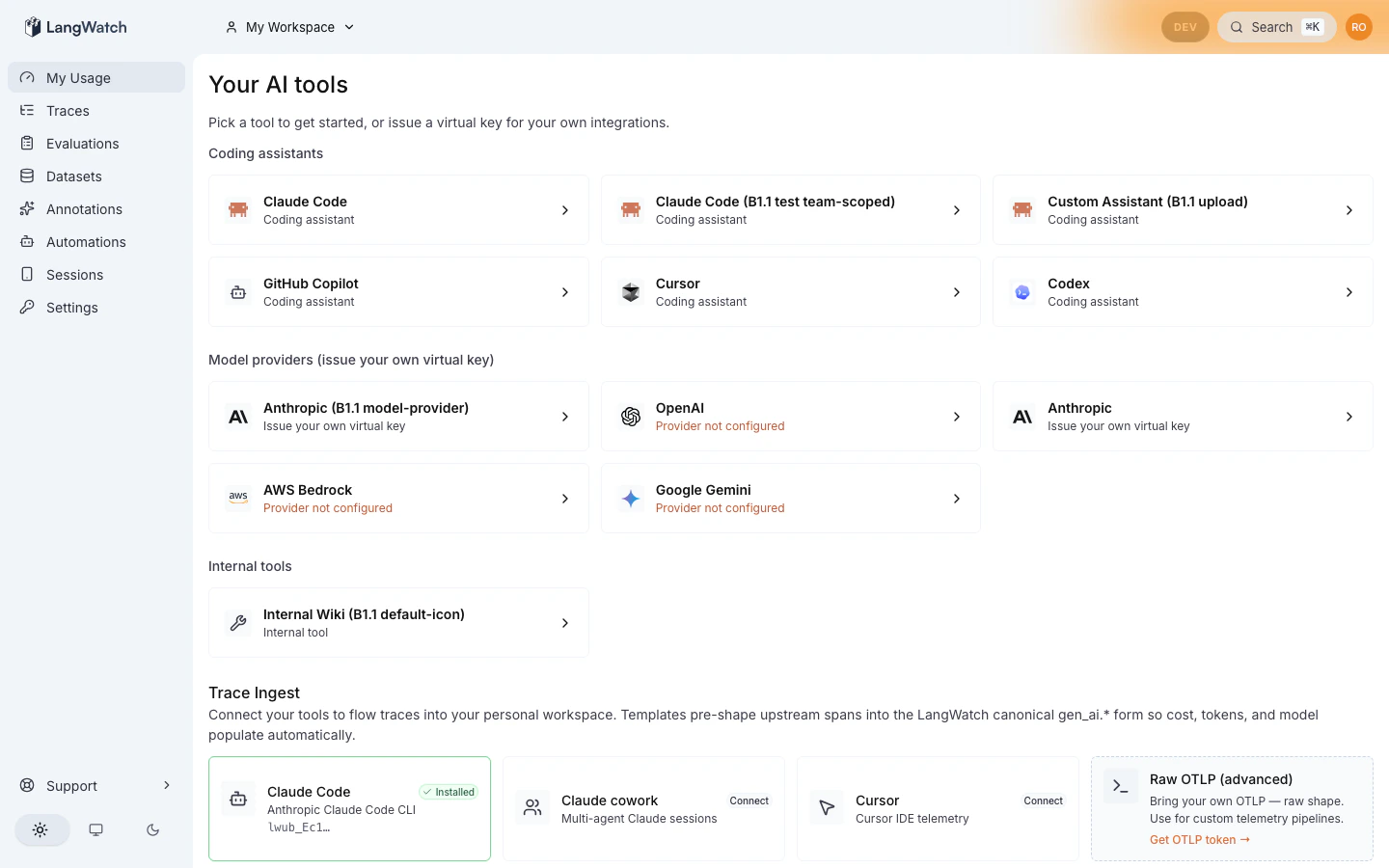Connect Cursor IDE telemetry
Image resolution: width=1389 pixels, height=868 pixels.
point(1044,800)
